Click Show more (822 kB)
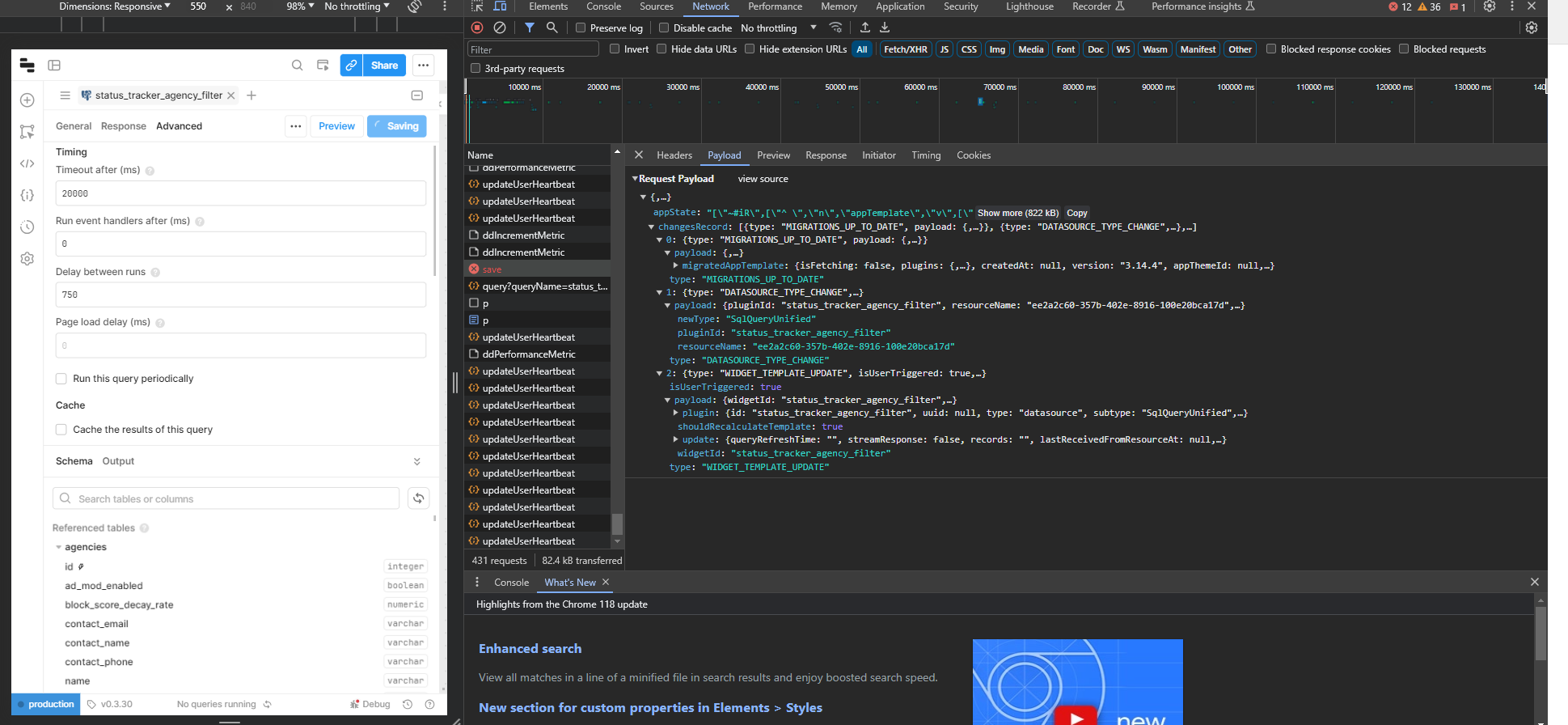This screenshot has width=1568, height=725. pyautogui.click(x=1017, y=213)
